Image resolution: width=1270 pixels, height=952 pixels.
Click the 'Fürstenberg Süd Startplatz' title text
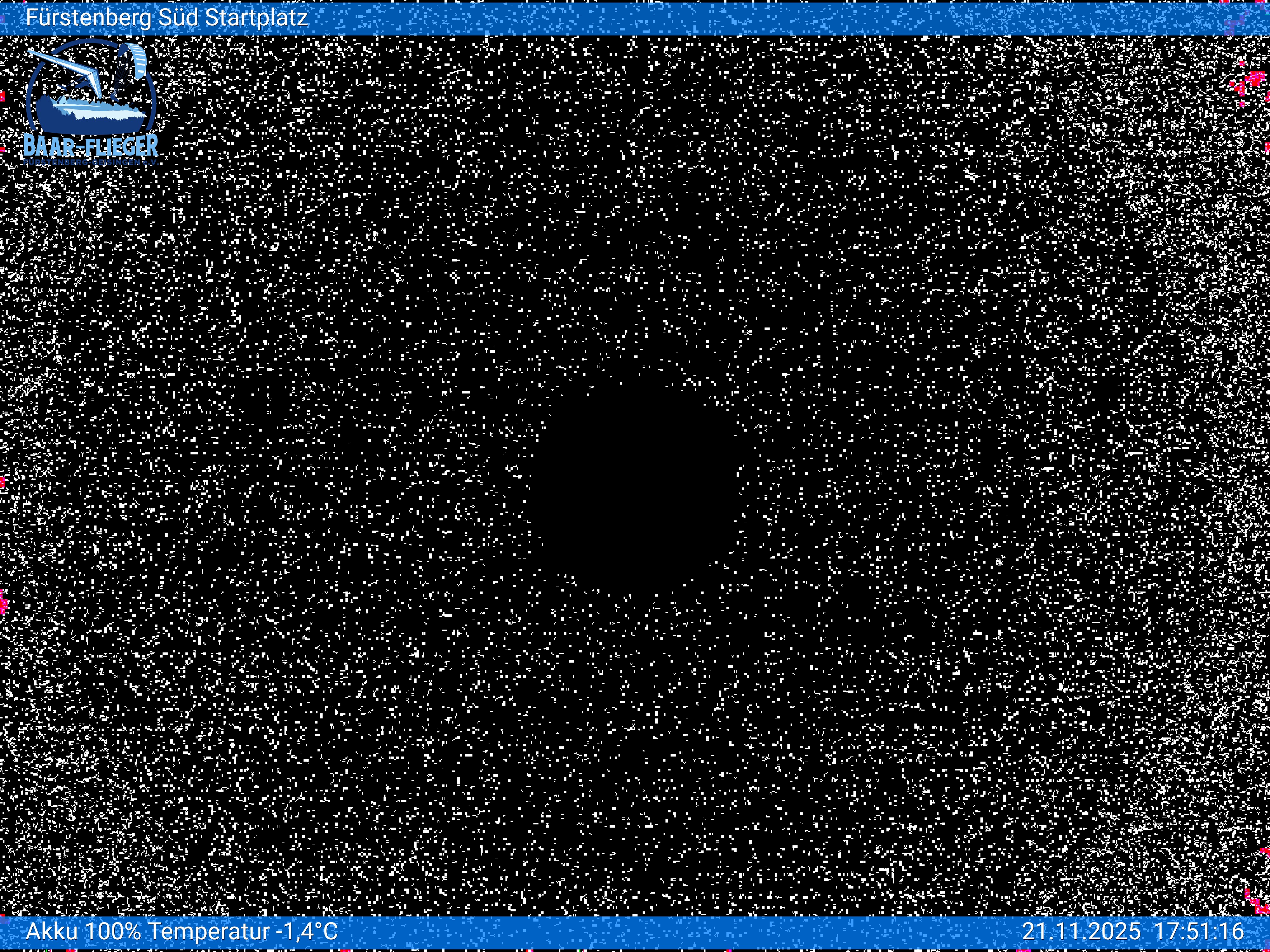pyautogui.click(x=166, y=18)
